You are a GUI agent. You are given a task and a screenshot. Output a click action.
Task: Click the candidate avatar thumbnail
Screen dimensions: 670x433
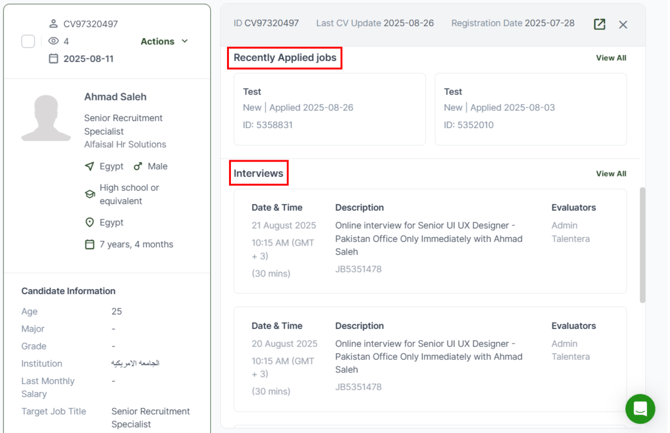pyautogui.click(x=46, y=119)
